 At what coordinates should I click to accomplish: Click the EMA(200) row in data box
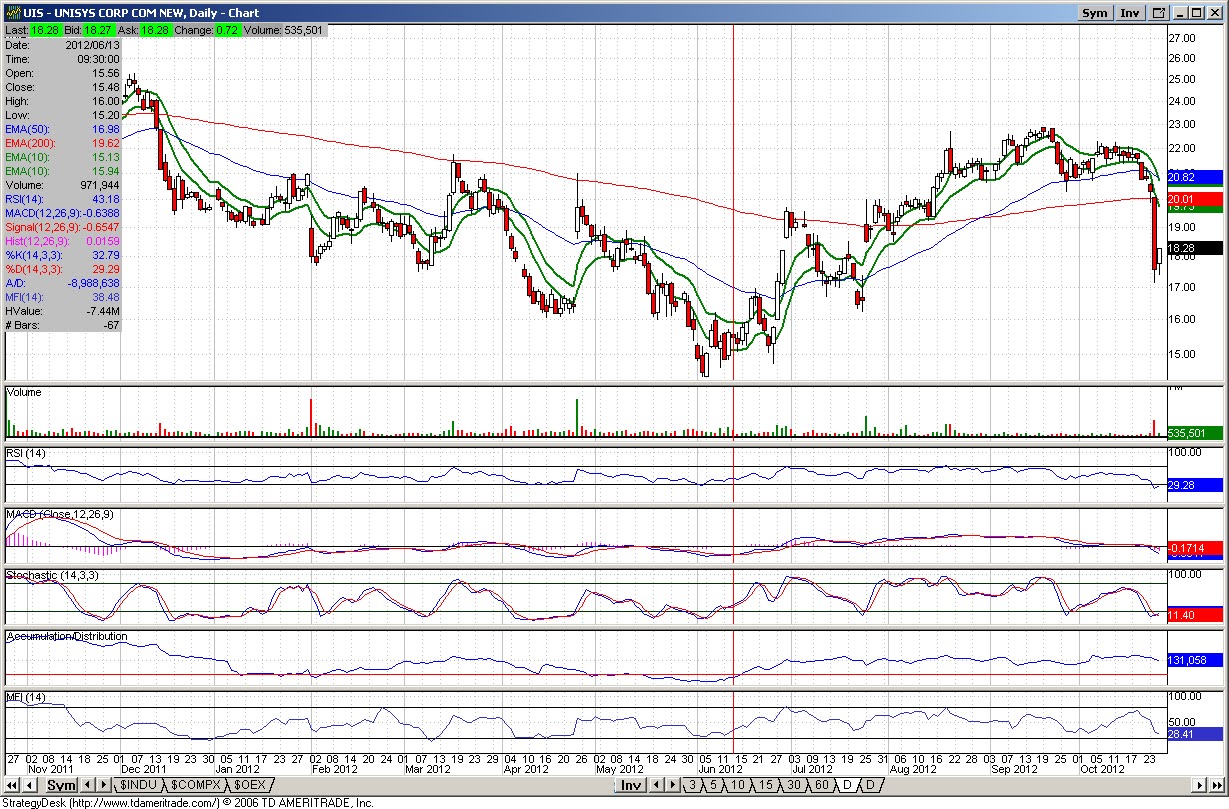pyautogui.click(x=63, y=143)
